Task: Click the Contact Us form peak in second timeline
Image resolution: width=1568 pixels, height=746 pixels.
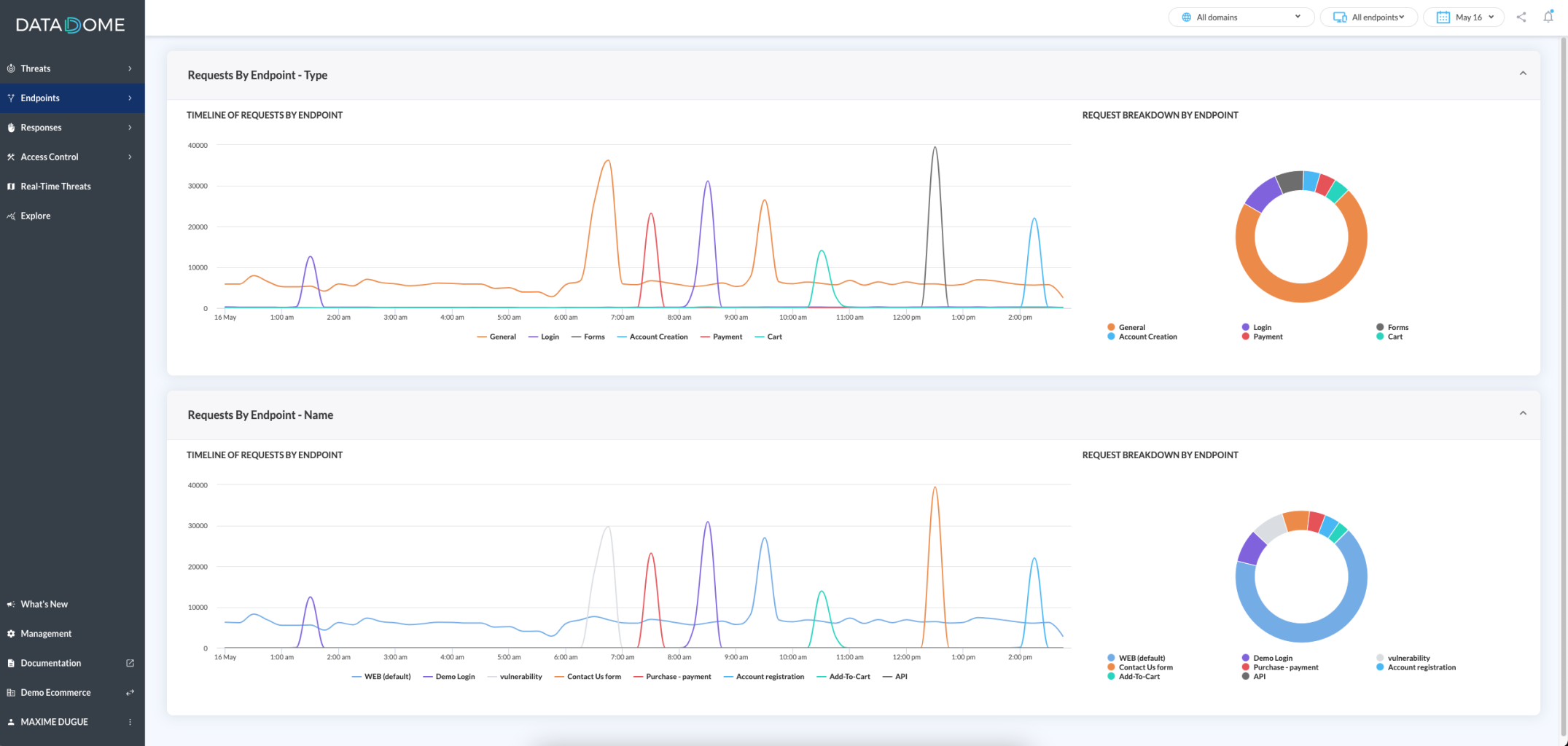Action: tap(935, 490)
